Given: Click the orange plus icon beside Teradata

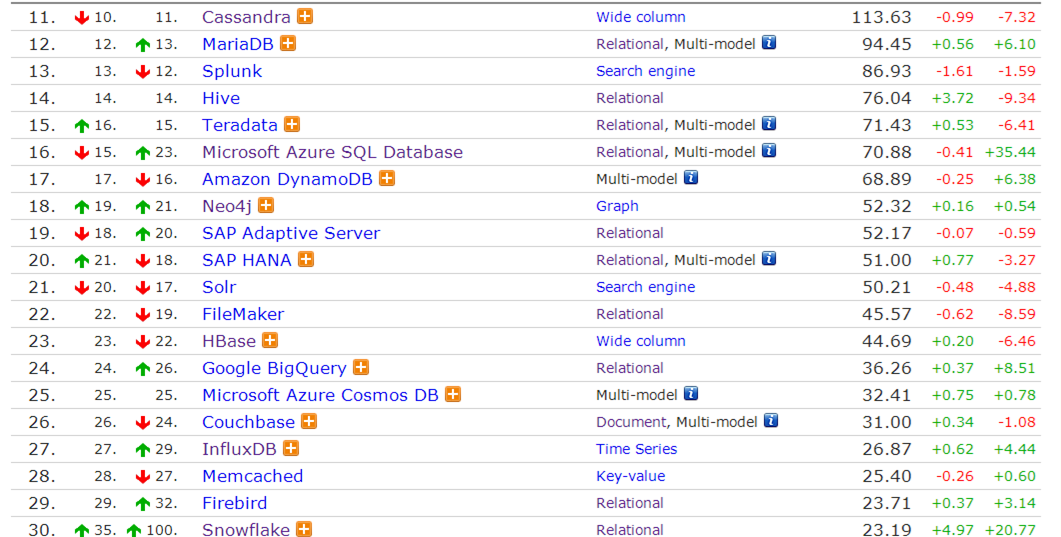Looking at the screenshot, I should [x=292, y=124].
